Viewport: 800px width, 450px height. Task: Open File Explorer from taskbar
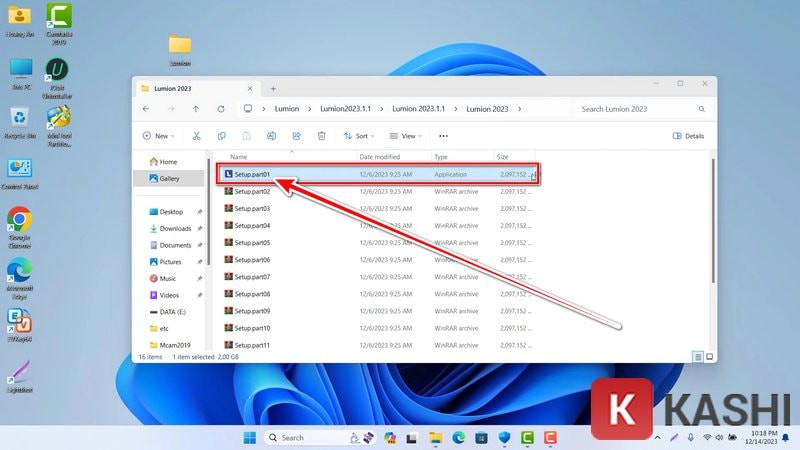(435, 438)
